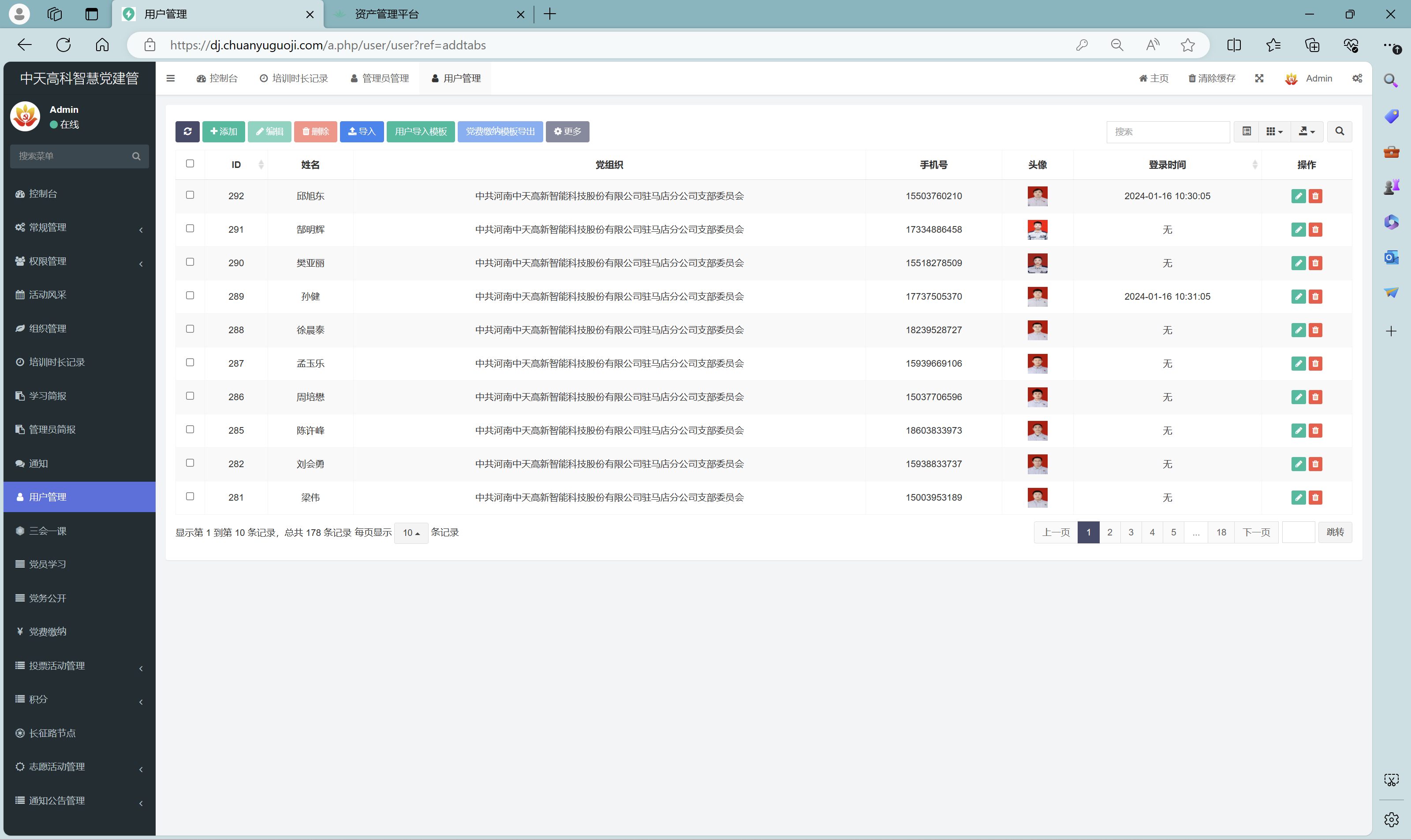Screen dimensions: 1411x840
Task: Select the checkbox for user 281 梁伟
Action: (190, 496)
